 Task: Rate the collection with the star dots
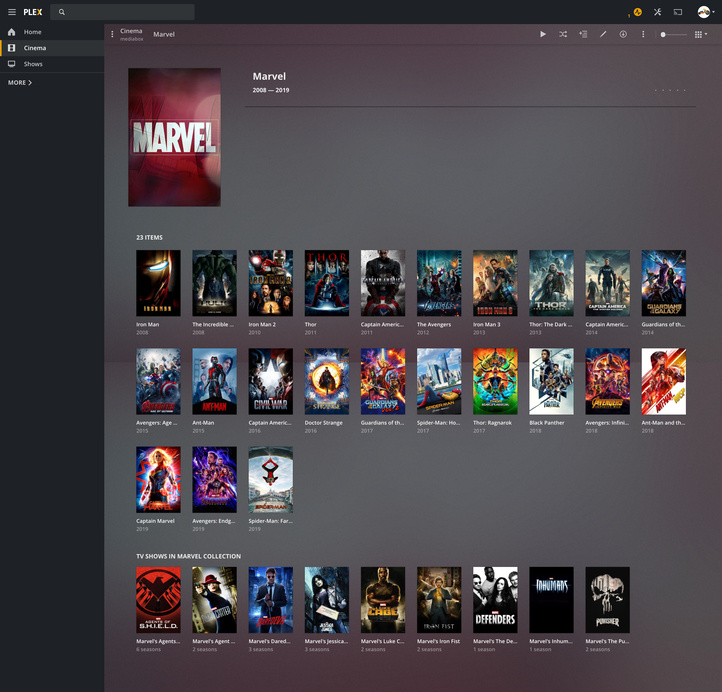click(x=670, y=90)
